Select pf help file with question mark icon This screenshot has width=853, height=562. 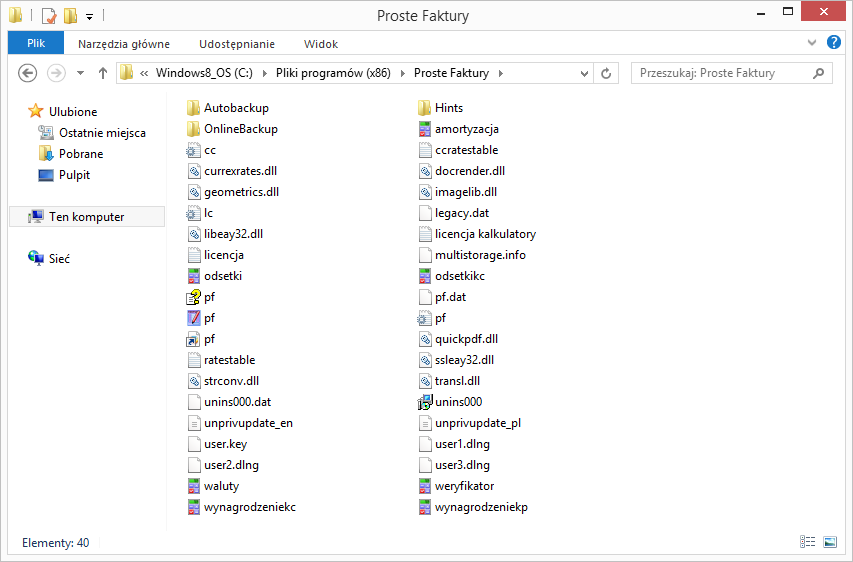(x=193, y=297)
